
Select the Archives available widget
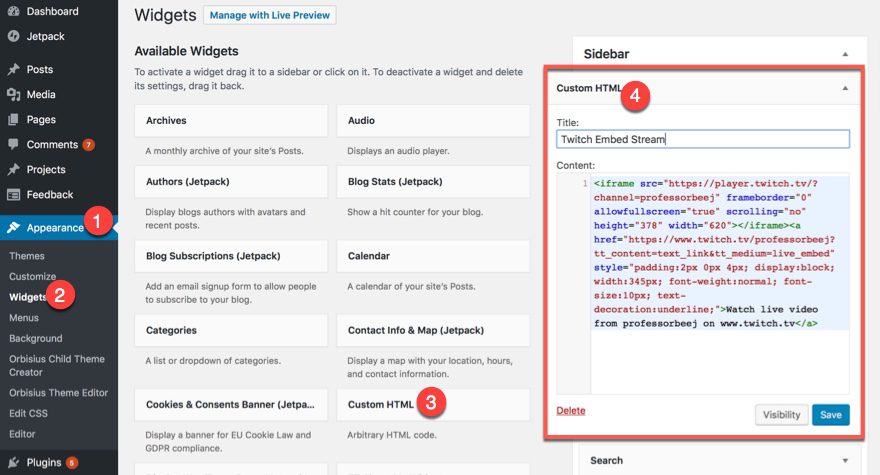point(231,121)
